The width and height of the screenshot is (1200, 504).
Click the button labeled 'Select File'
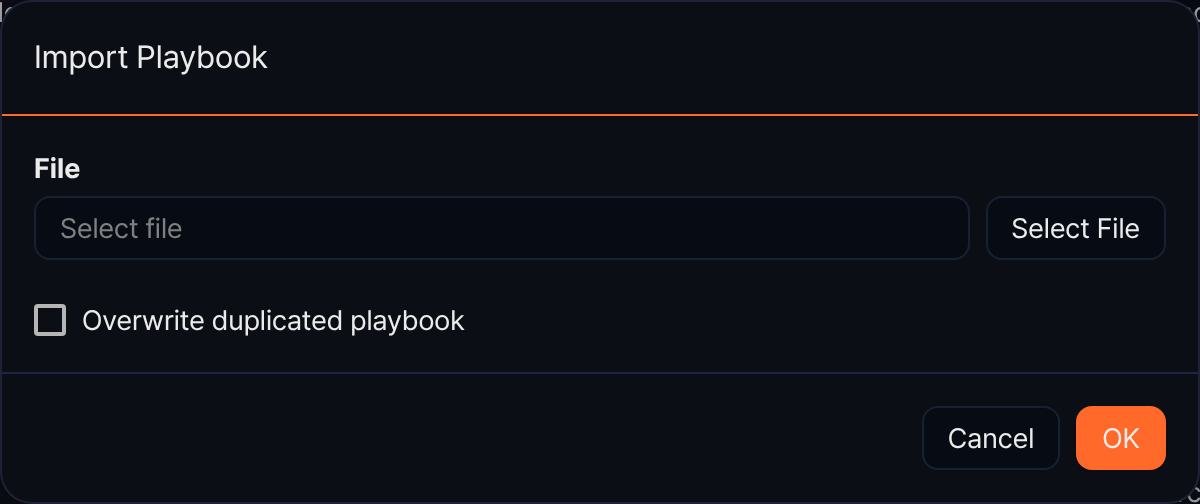pyautogui.click(x=1075, y=228)
